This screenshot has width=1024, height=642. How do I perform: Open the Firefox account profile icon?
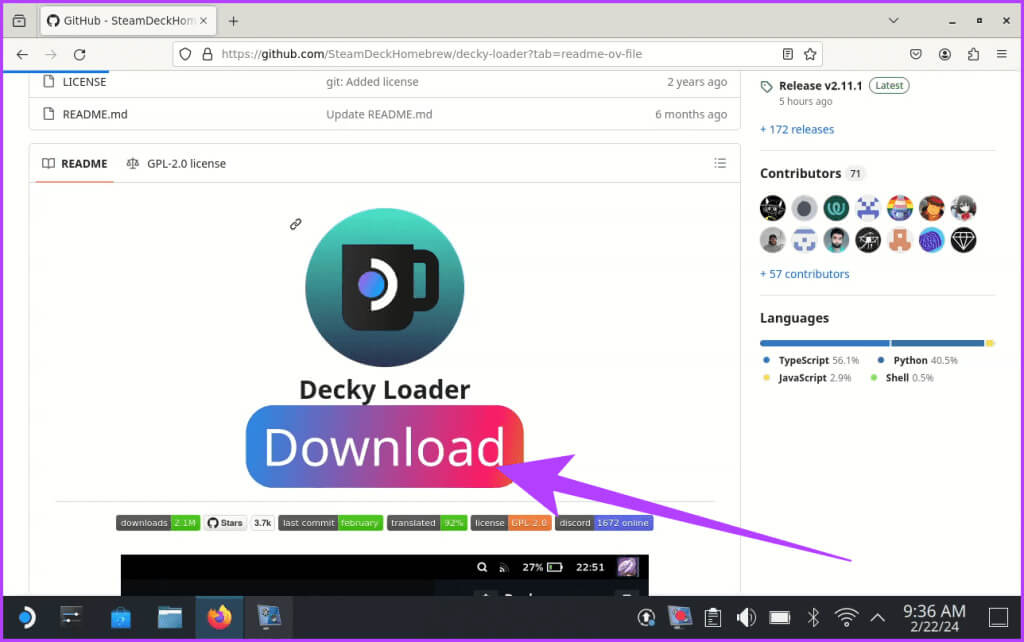[x=945, y=54]
